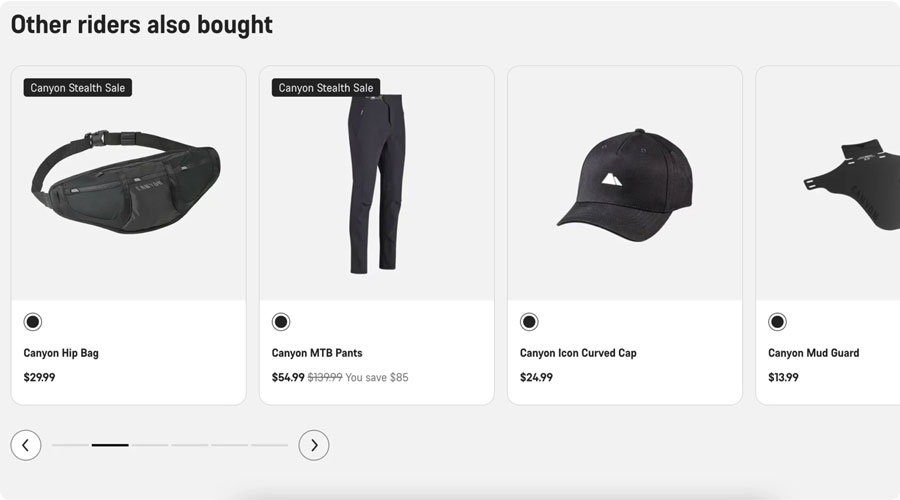Jump to the last carousel page indicator
Image resolution: width=900 pixels, height=500 pixels.
(x=269, y=445)
